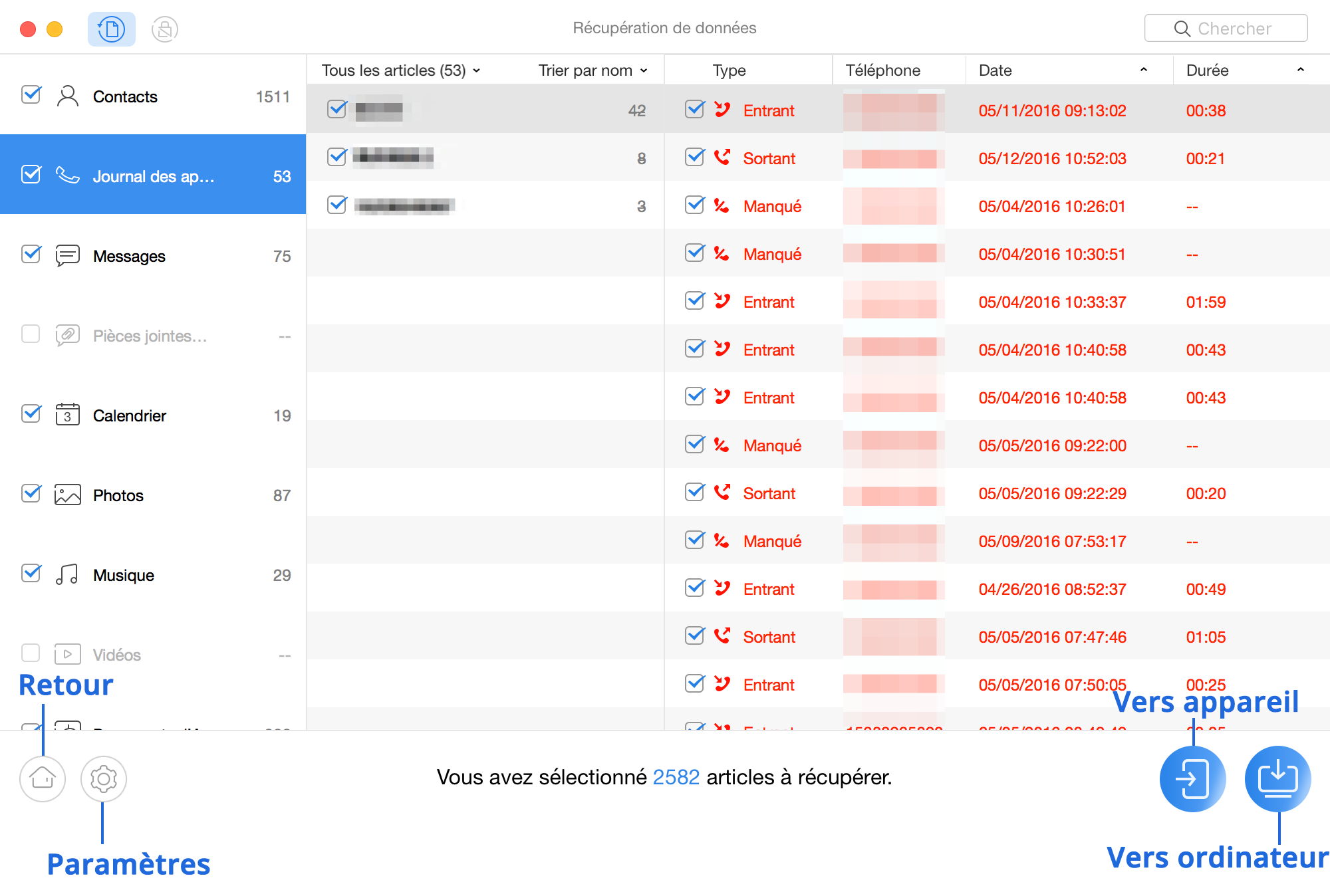Click the Contacts person icon
This screenshot has width=1330, height=896.
(x=67, y=96)
